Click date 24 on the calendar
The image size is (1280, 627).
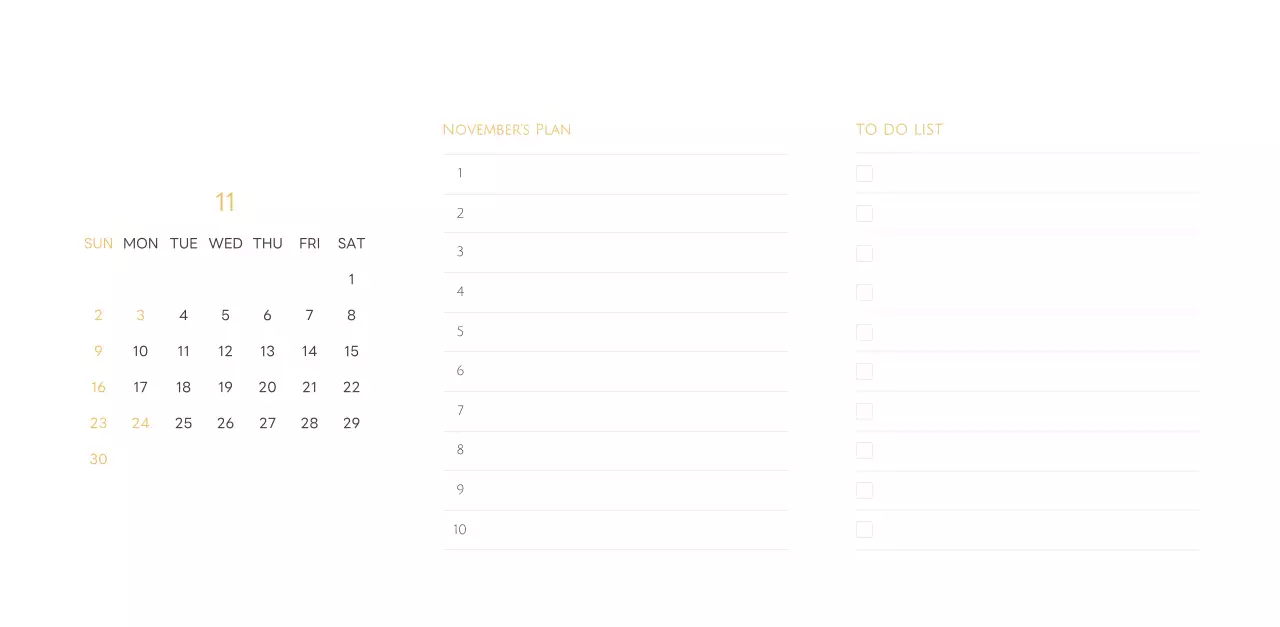pos(140,423)
